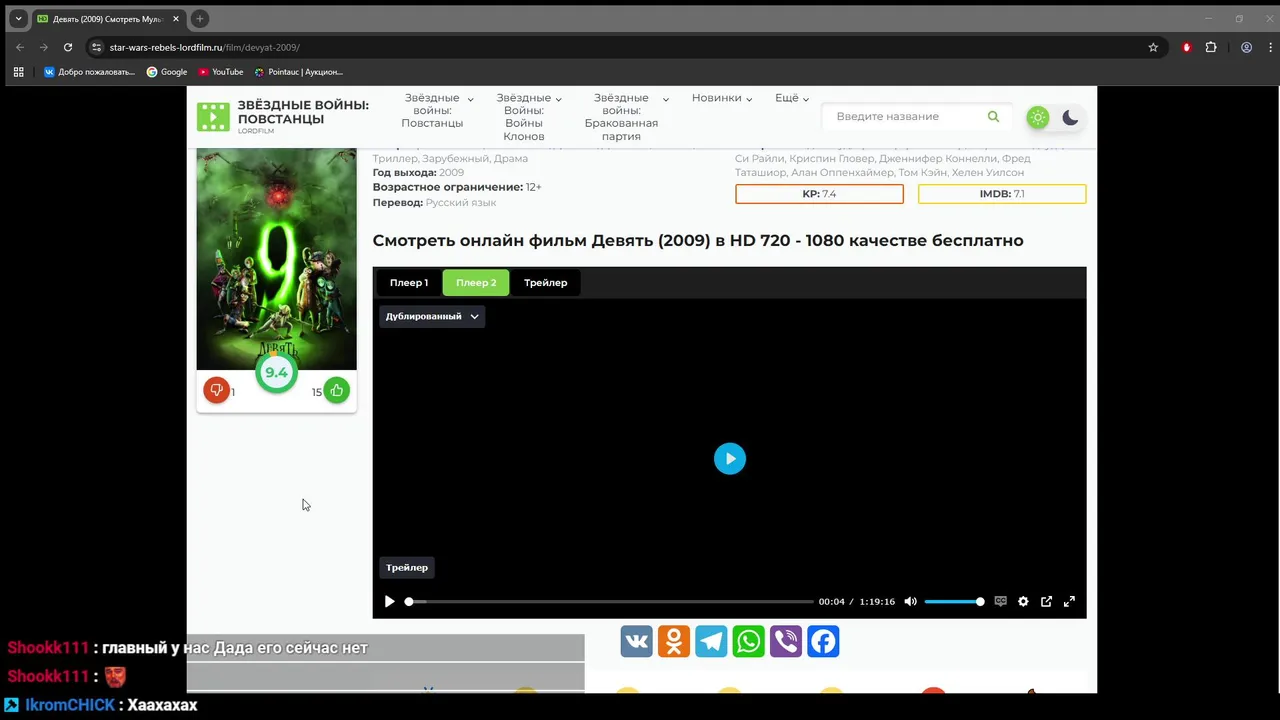The height and width of the screenshot is (720, 1280).
Task: Select the Трейлер tab
Action: pos(546,283)
